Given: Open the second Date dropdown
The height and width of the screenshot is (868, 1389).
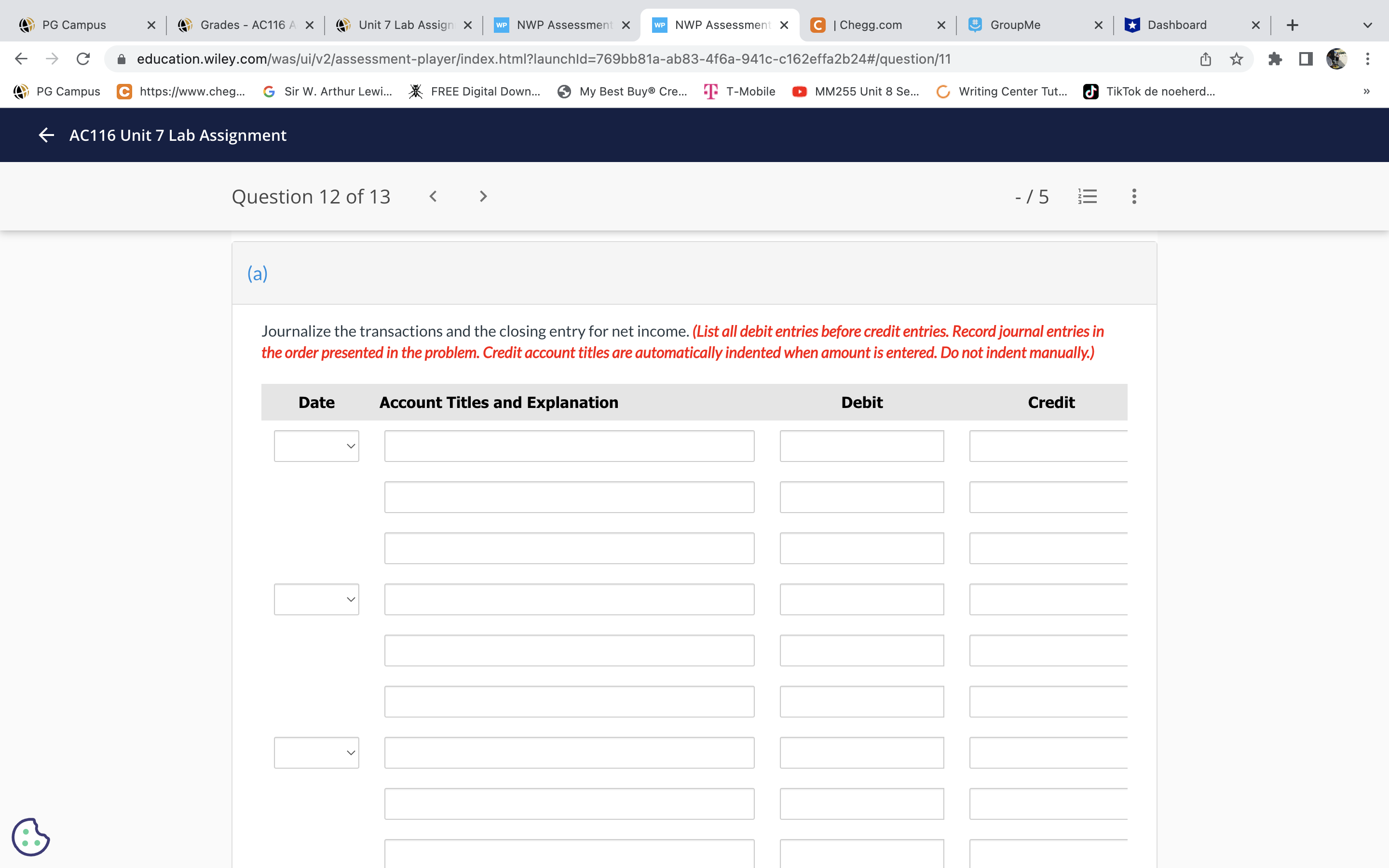Looking at the screenshot, I should (x=316, y=599).
